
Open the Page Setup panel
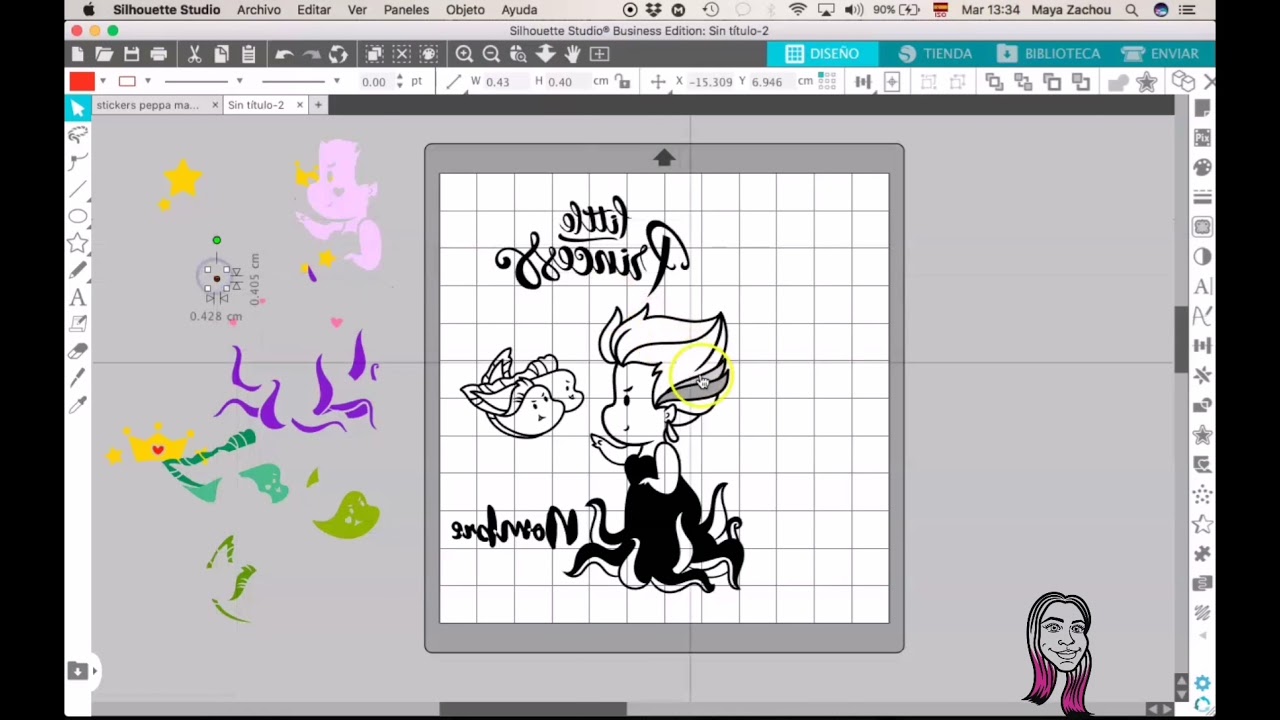coord(1202,108)
